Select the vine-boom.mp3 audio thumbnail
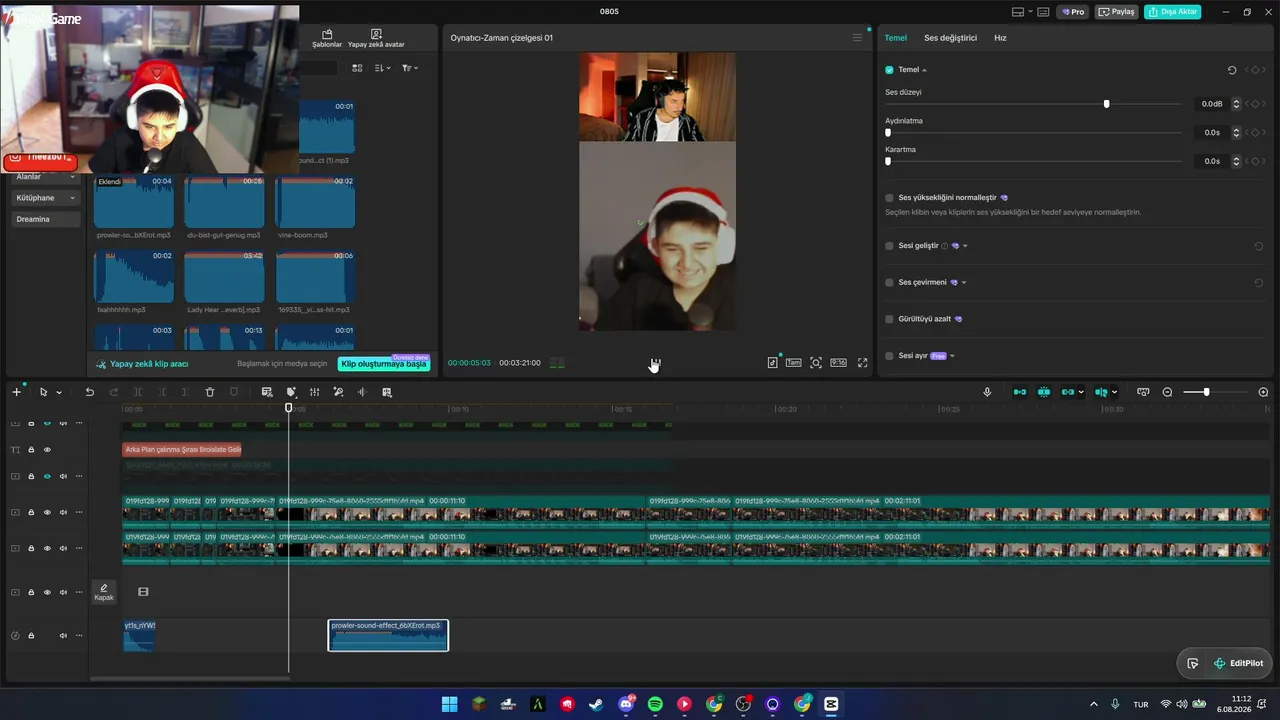This screenshot has width=1280, height=720. click(x=315, y=201)
